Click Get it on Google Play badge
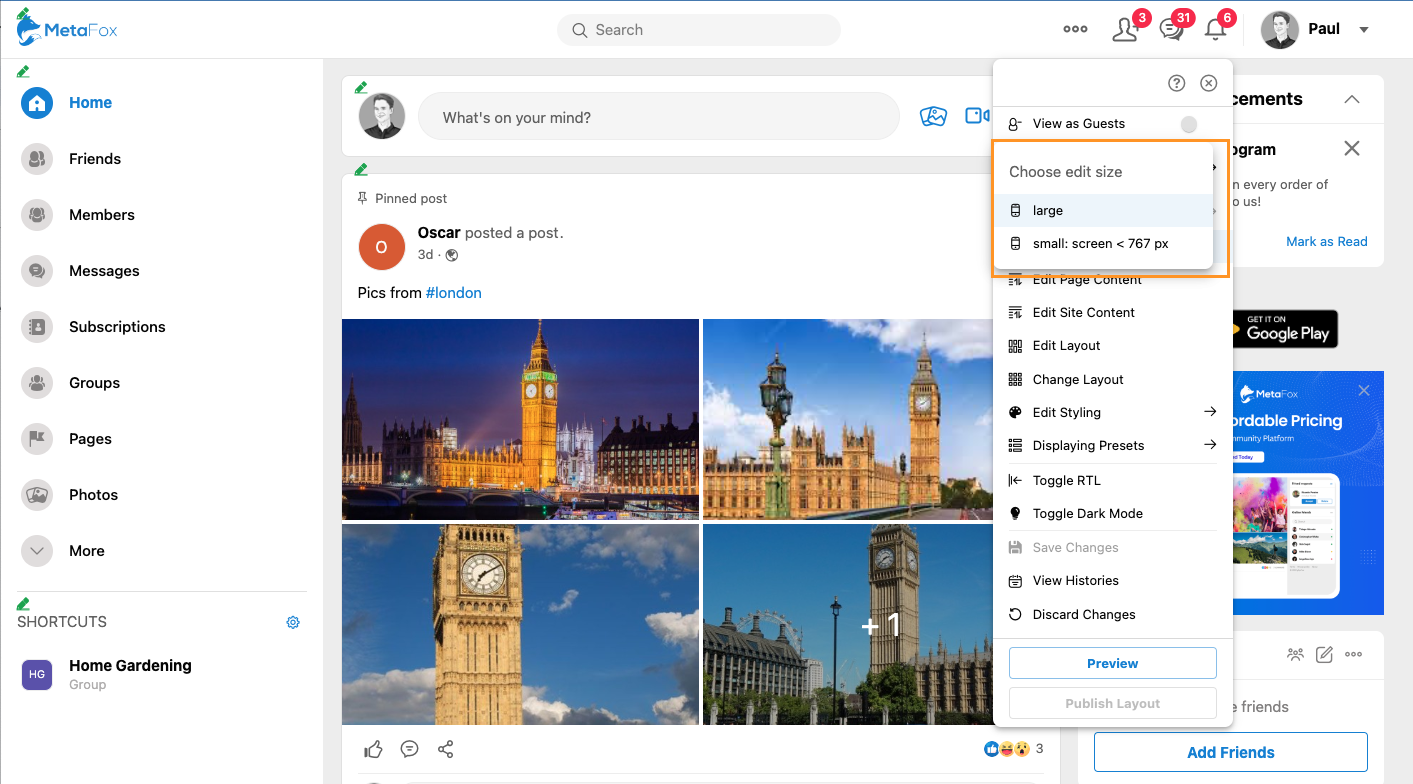 click(x=1284, y=329)
